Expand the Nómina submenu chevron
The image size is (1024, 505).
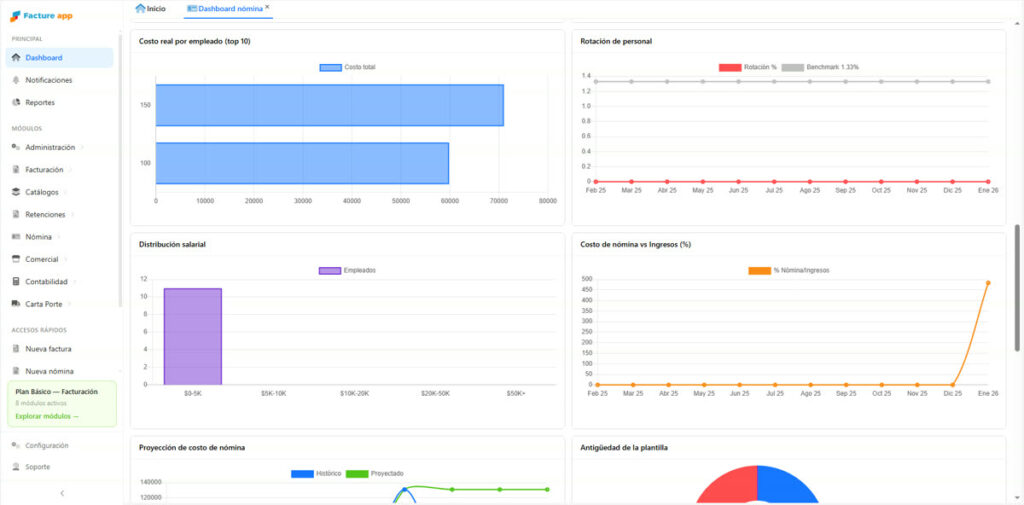tap(58, 236)
